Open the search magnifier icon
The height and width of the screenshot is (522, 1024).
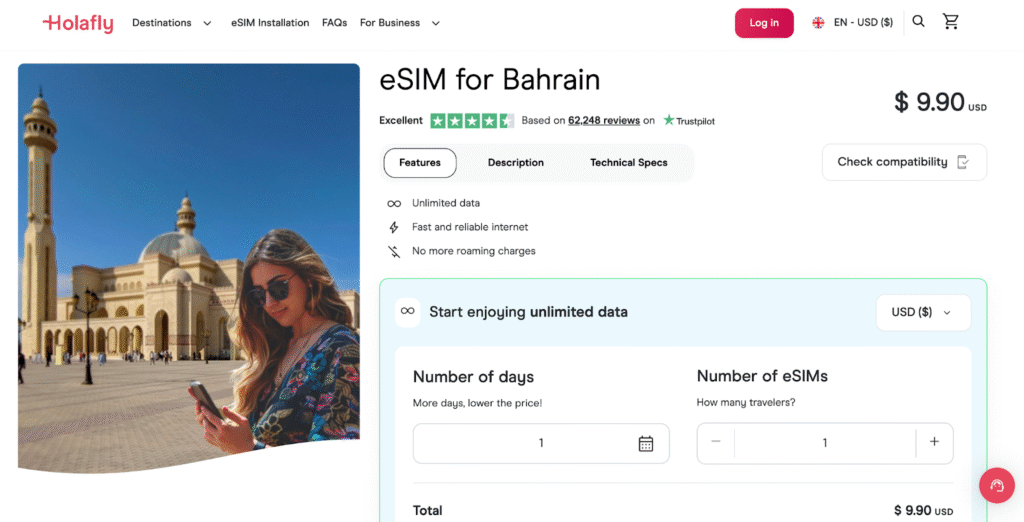coord(919,22)
